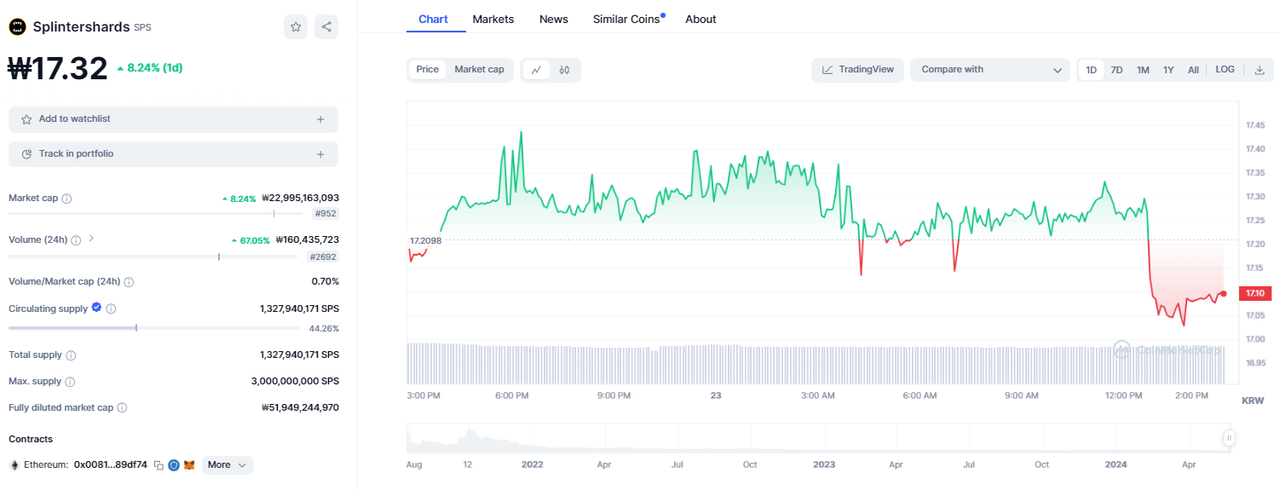Open the Chart tab
Screen dimensions: 1280x490
(x=434, y=19)
